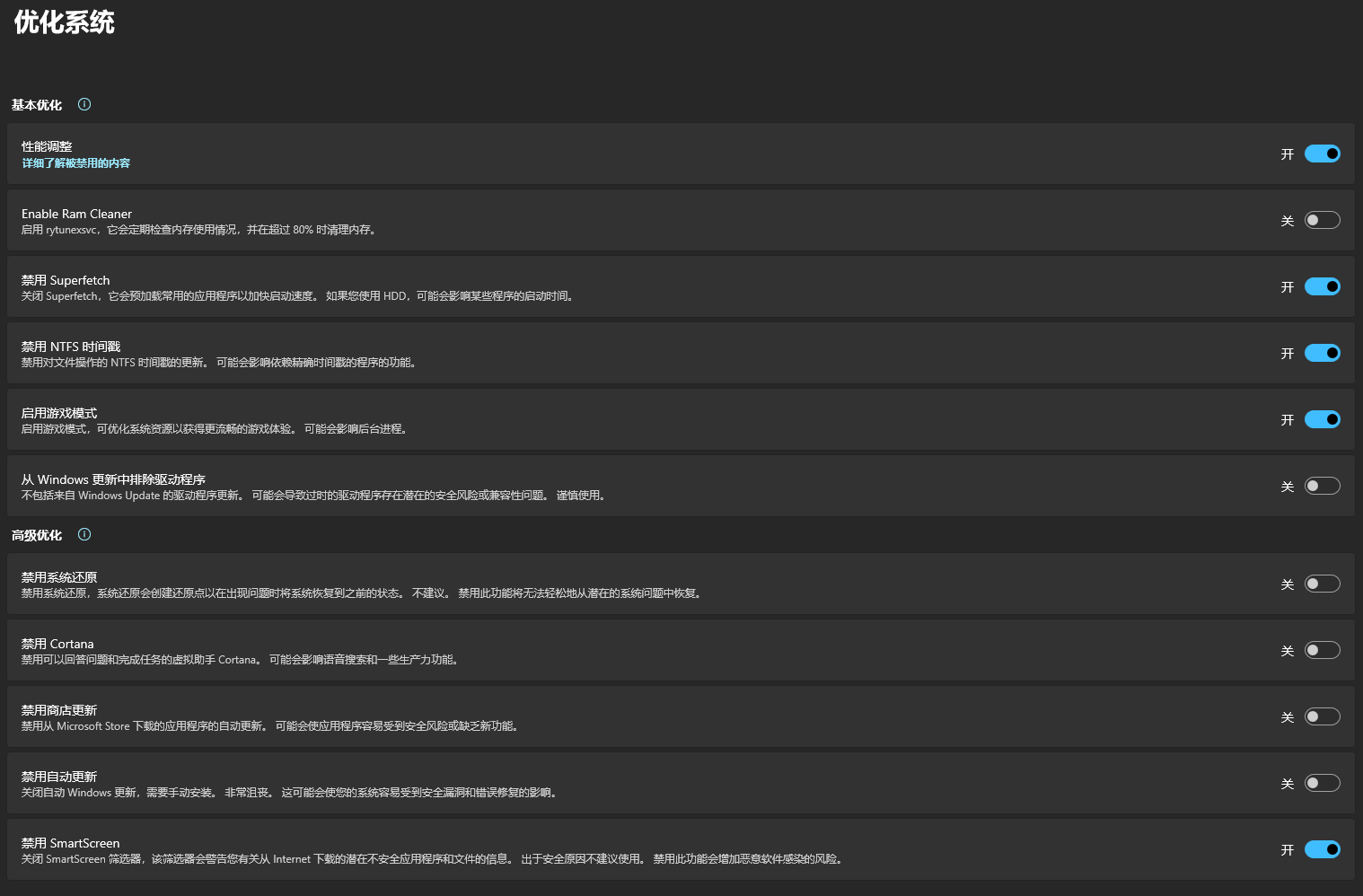Click rytunexsvc description under Ram Cleaner
The height and width of the screenshot is (896, 1363).
click(x=199, y=230)
